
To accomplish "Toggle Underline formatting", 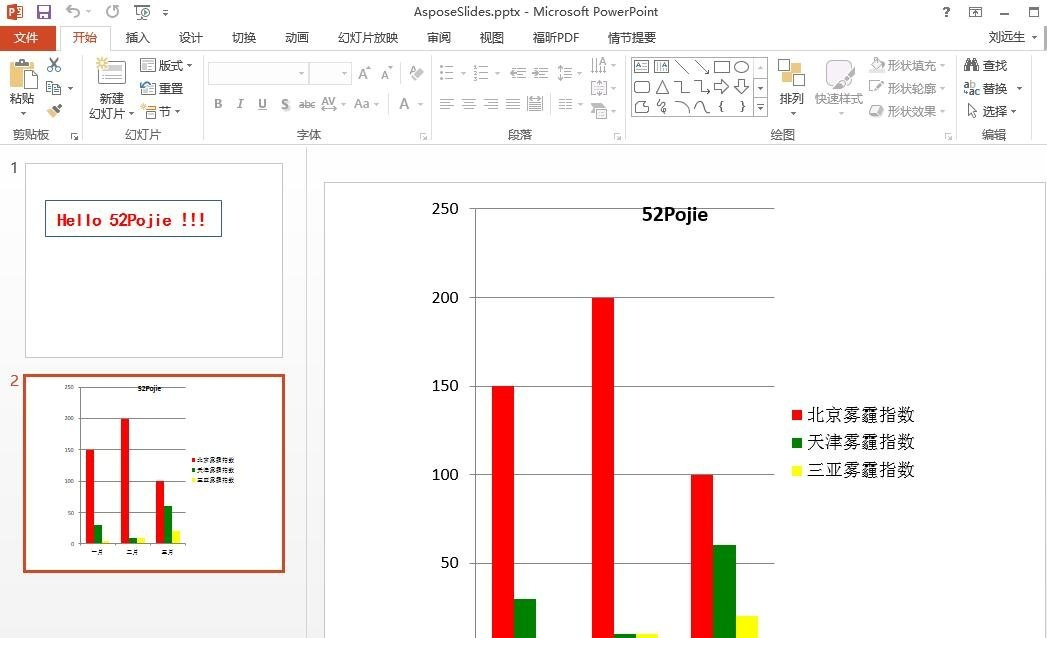I will click(x=262, y=104).
